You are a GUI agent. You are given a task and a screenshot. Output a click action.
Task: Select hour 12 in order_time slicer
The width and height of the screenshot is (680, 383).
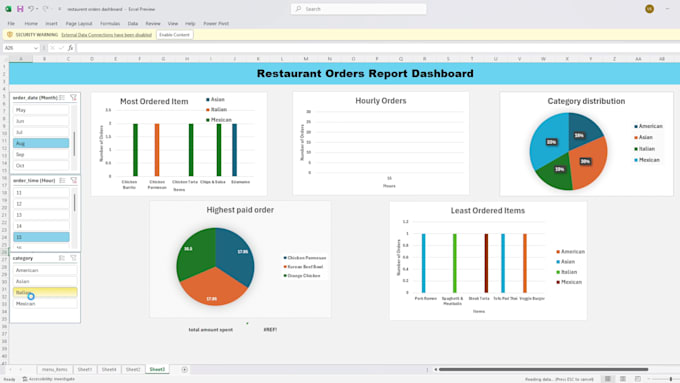click(41, 204)
